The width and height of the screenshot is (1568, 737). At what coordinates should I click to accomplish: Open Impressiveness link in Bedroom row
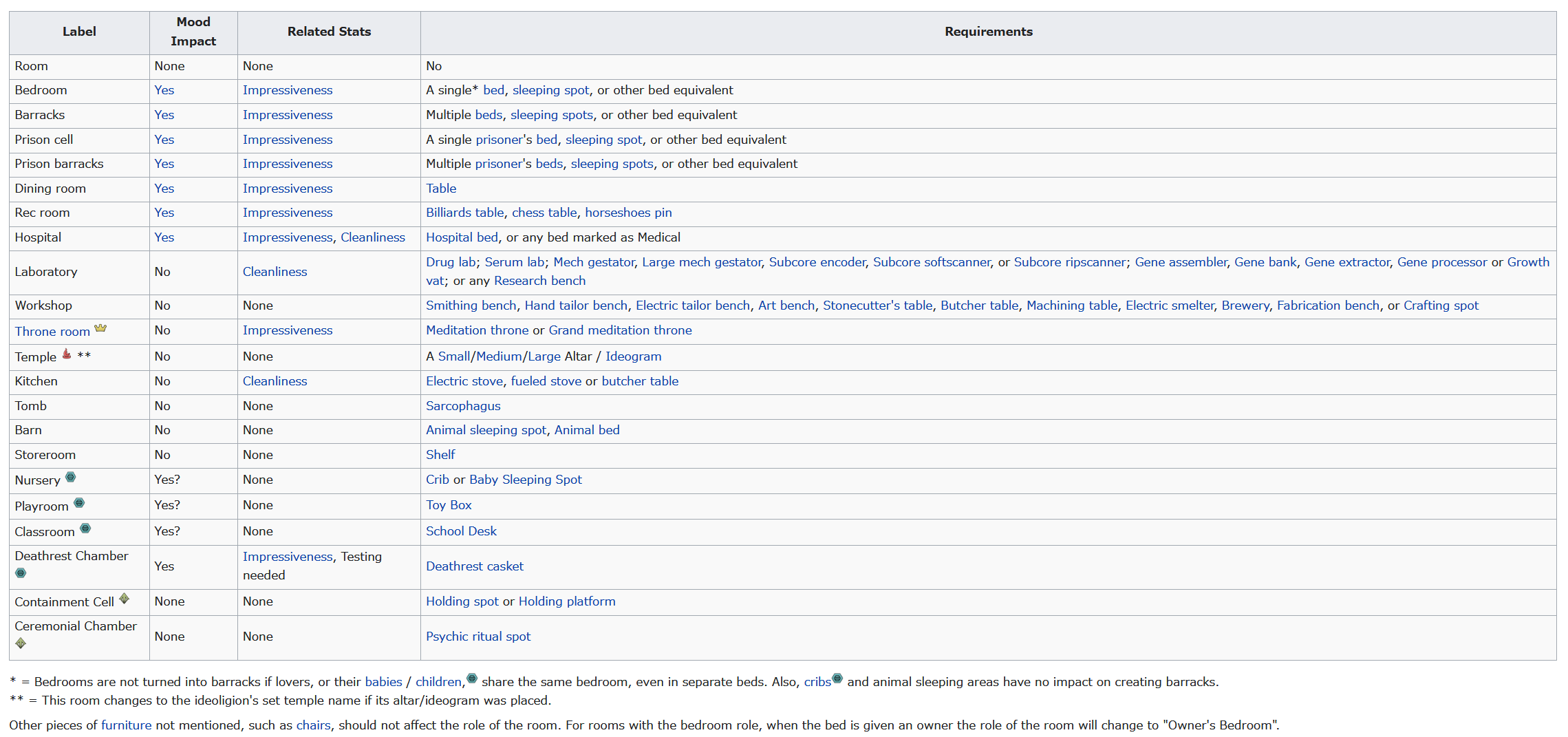coord(288,90)
